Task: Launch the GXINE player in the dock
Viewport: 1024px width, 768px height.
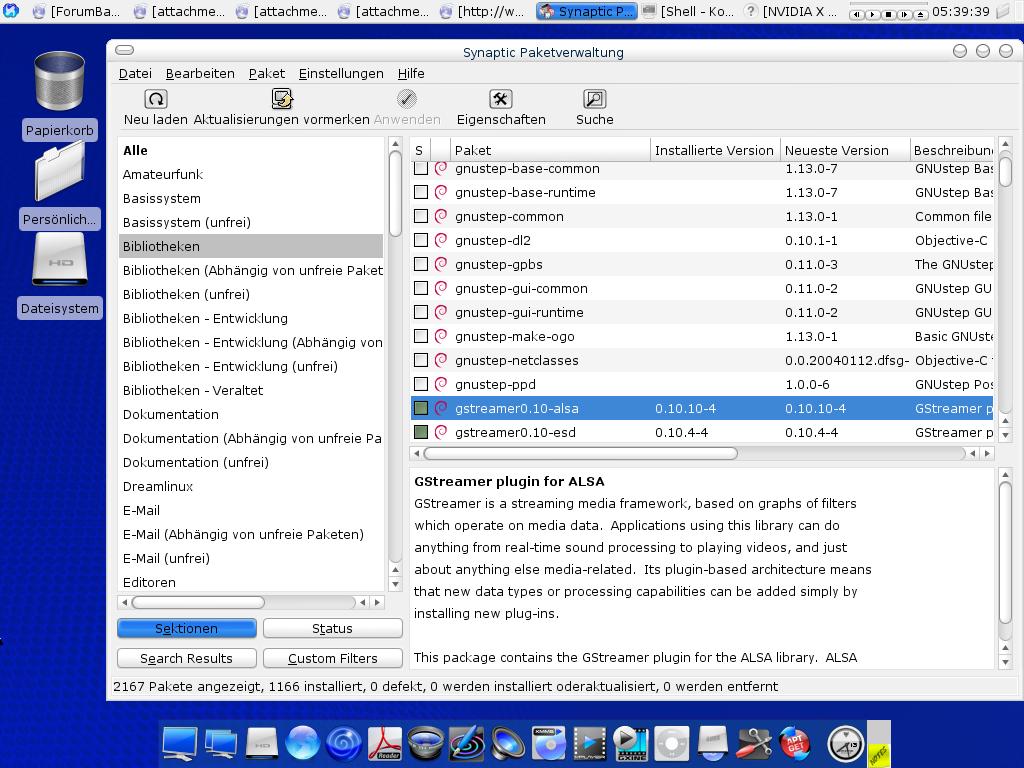Action: pos(631,743)
